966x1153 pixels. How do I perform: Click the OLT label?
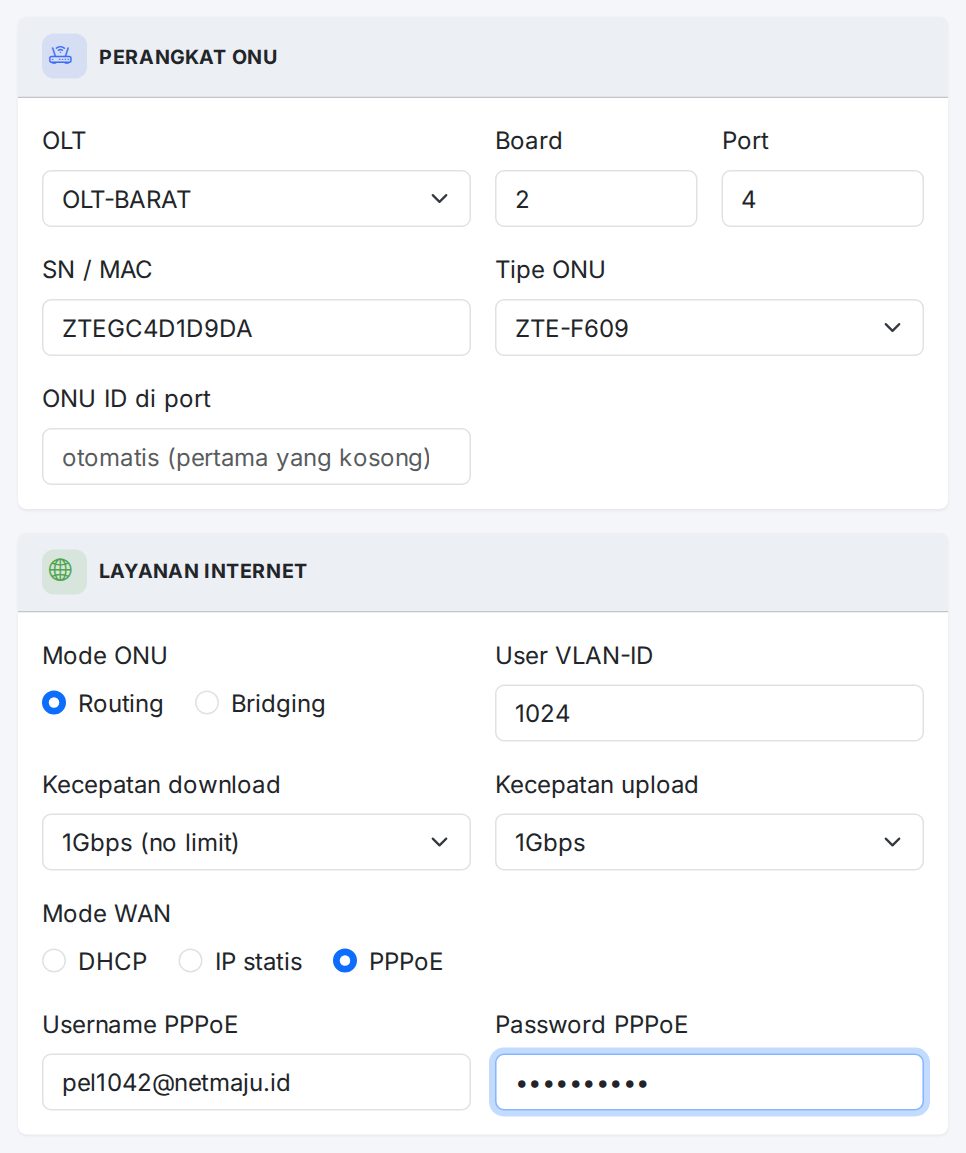(x=64, y=140)
